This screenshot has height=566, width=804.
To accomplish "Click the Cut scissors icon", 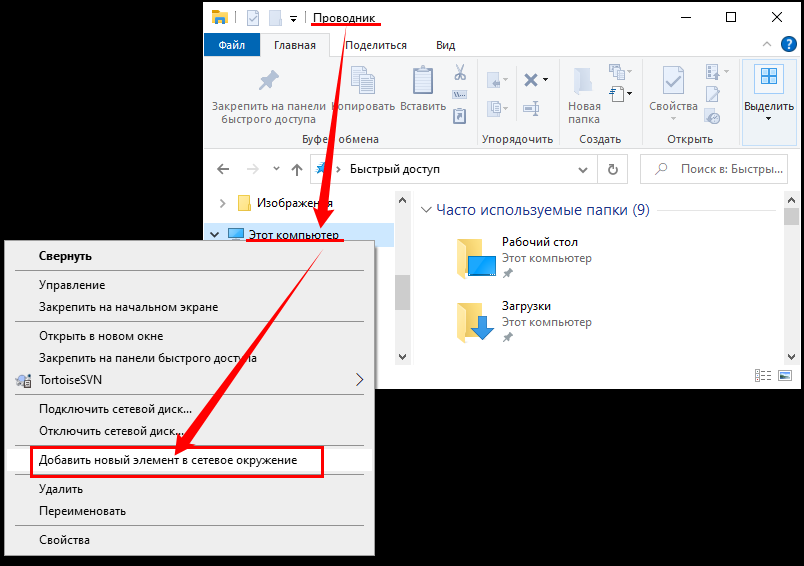I will (x=460, y=73).
